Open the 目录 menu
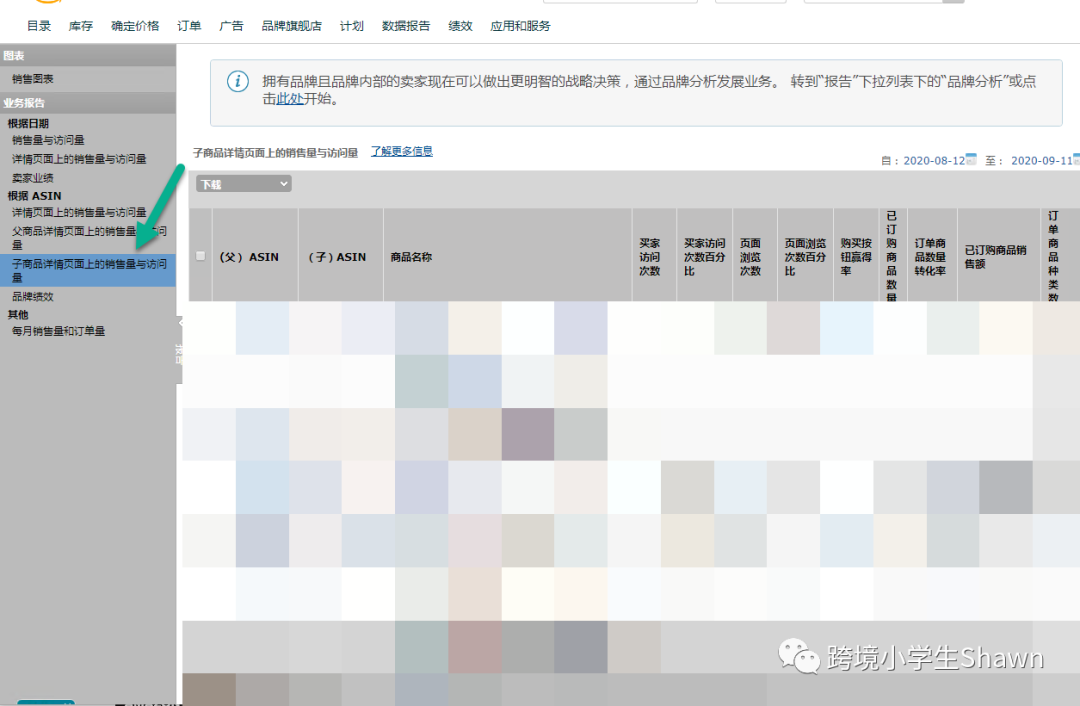 click(38, 26)
